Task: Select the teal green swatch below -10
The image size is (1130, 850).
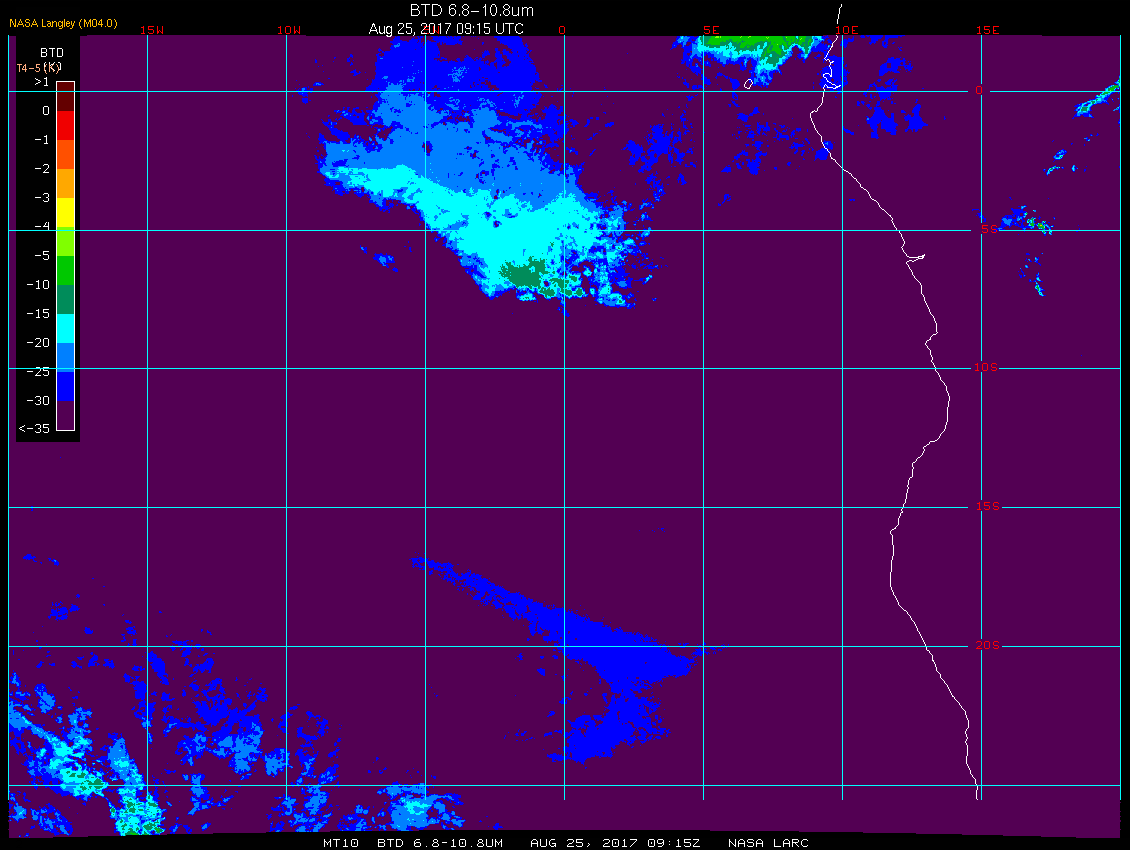Action: pyautogui.click(x=66, y=299)
